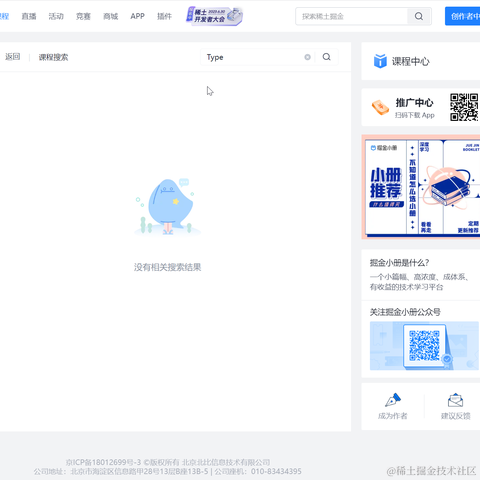The image size is (480, 480).
Task: Open the 插件 navigation item
Action: tap(164, 16)
